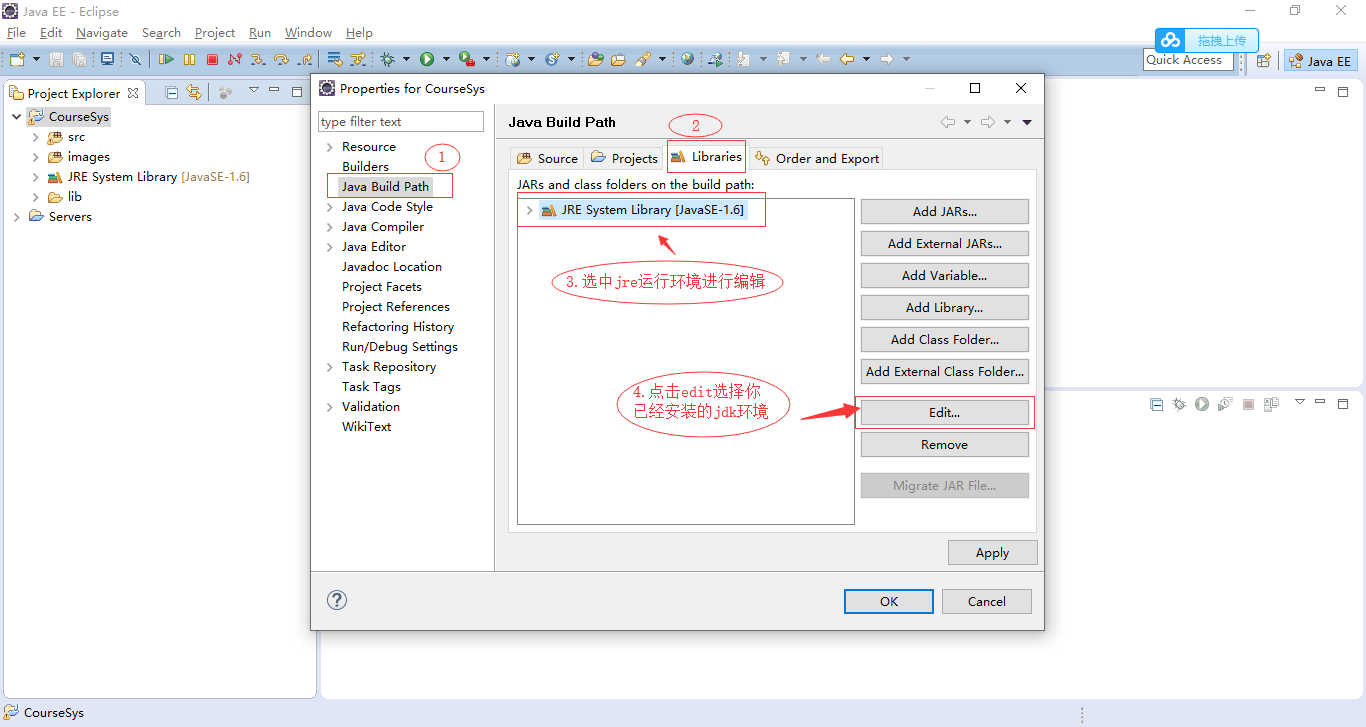This screenshot has width=1366, height=727.
Task: Expand the Task Repository category
Action: [330, 367]
